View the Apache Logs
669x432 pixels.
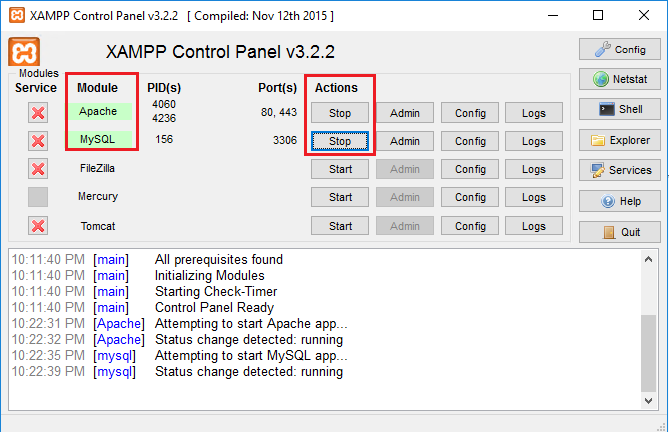tap(534, 113)
